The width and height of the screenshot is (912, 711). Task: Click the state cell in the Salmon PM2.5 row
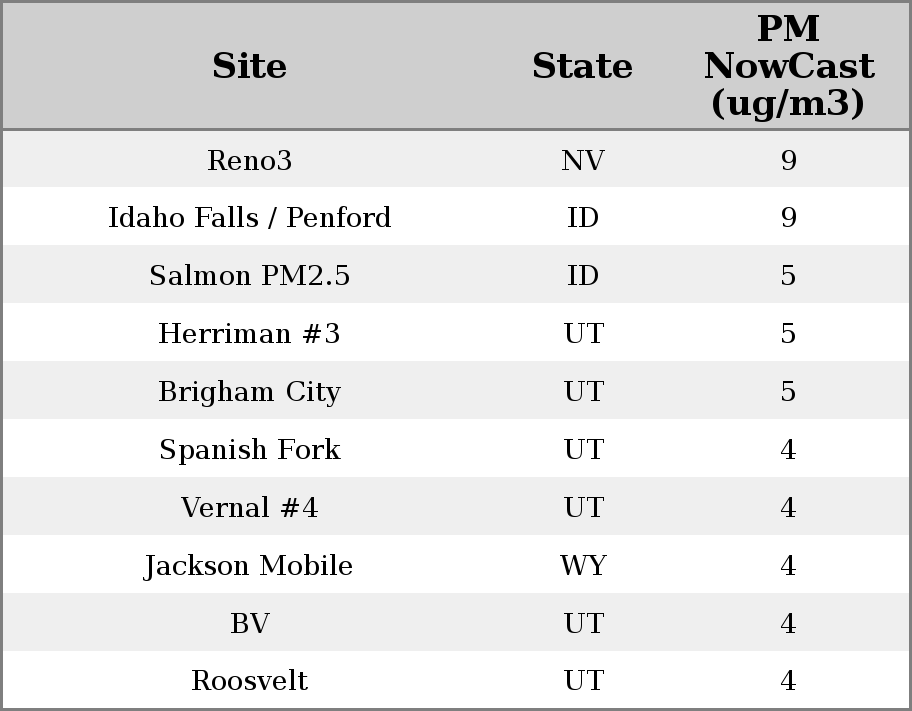pos(582,276)
